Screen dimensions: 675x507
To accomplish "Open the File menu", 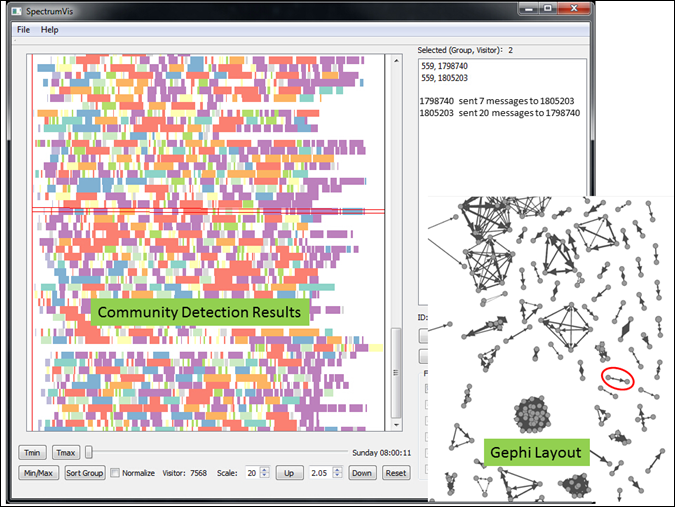I will pos(23,30).
